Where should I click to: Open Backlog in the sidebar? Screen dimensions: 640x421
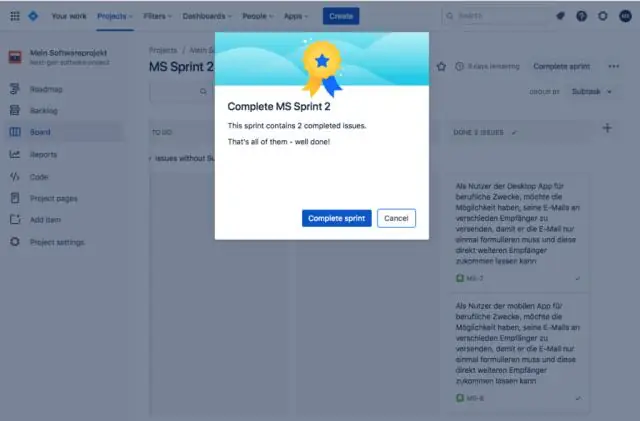click(44, 111)
